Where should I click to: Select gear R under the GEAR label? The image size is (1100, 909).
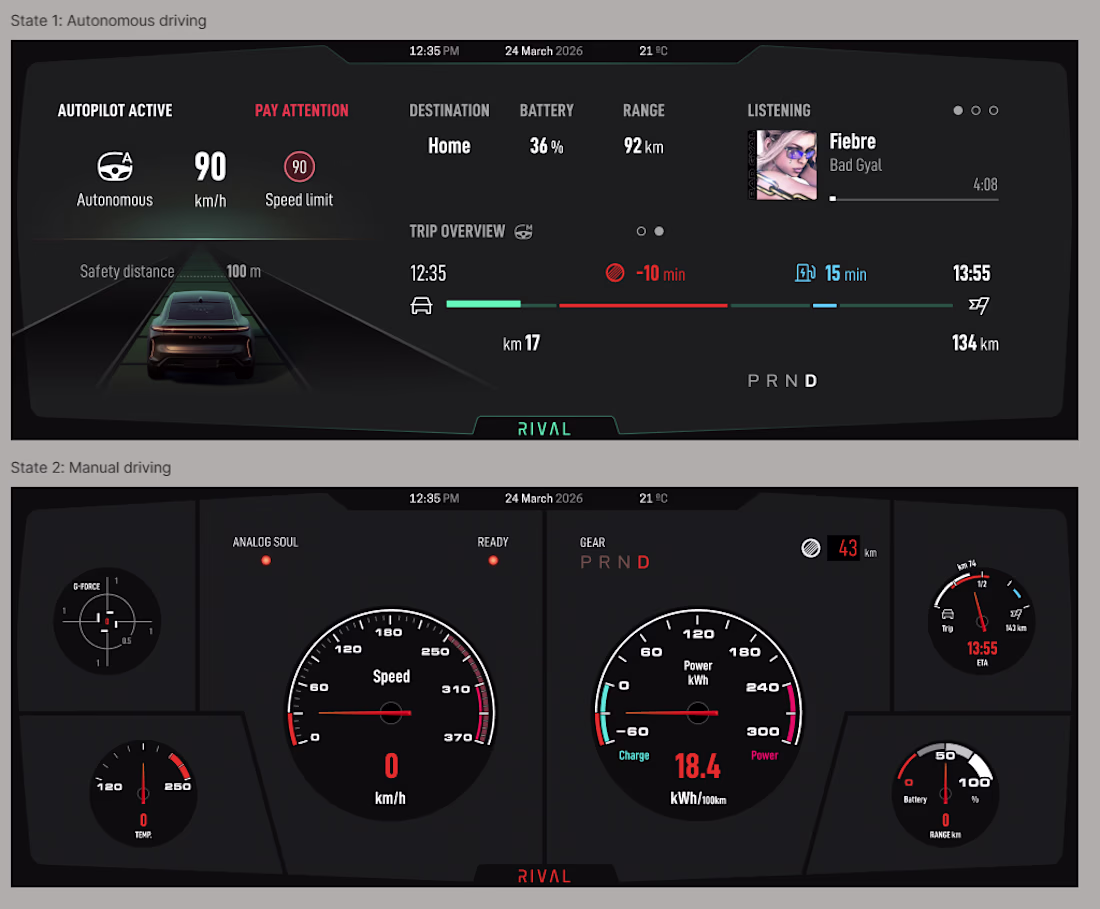click(605, 562)
